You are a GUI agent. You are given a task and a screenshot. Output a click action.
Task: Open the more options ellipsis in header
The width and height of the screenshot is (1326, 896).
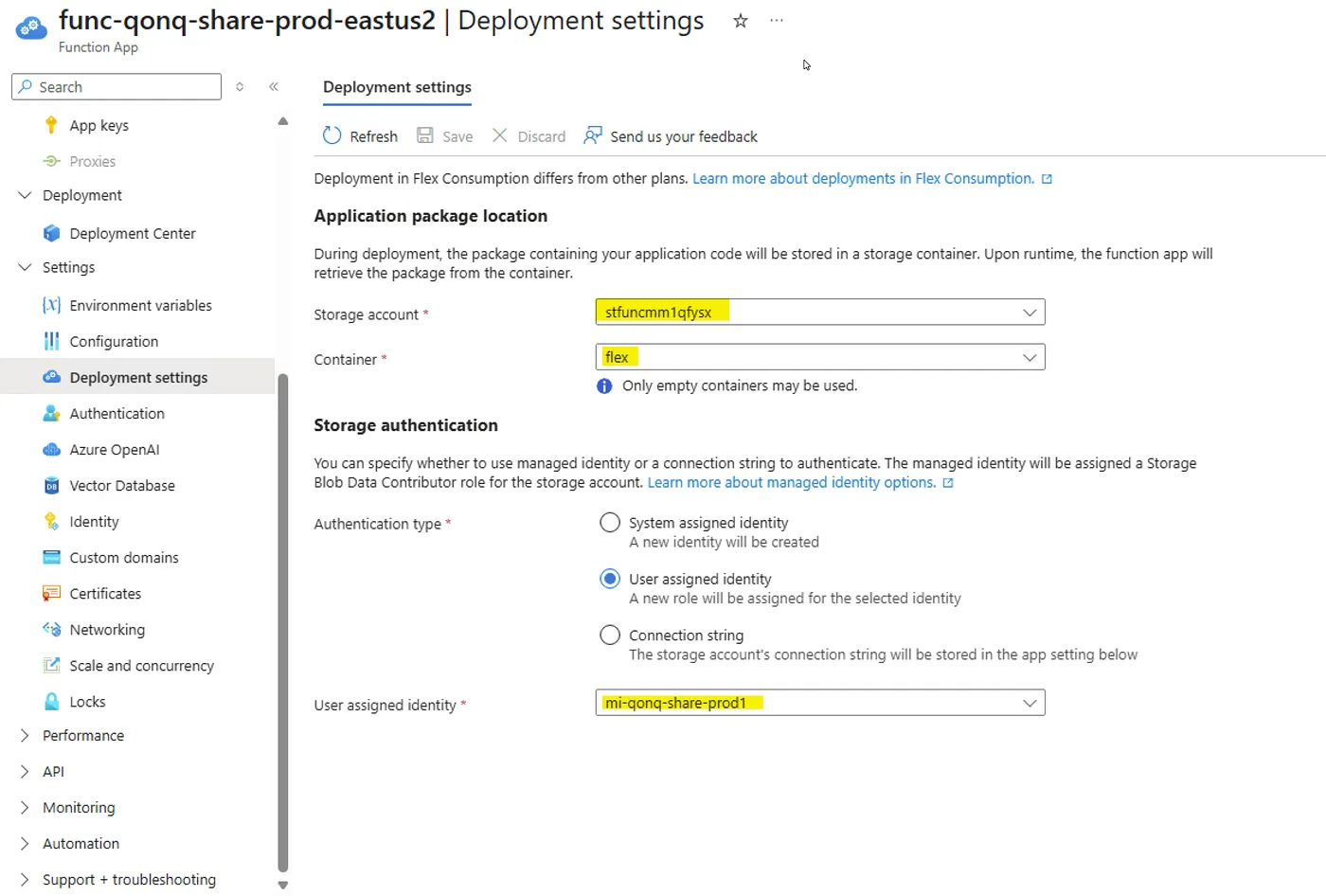click(x=777, y=21)
